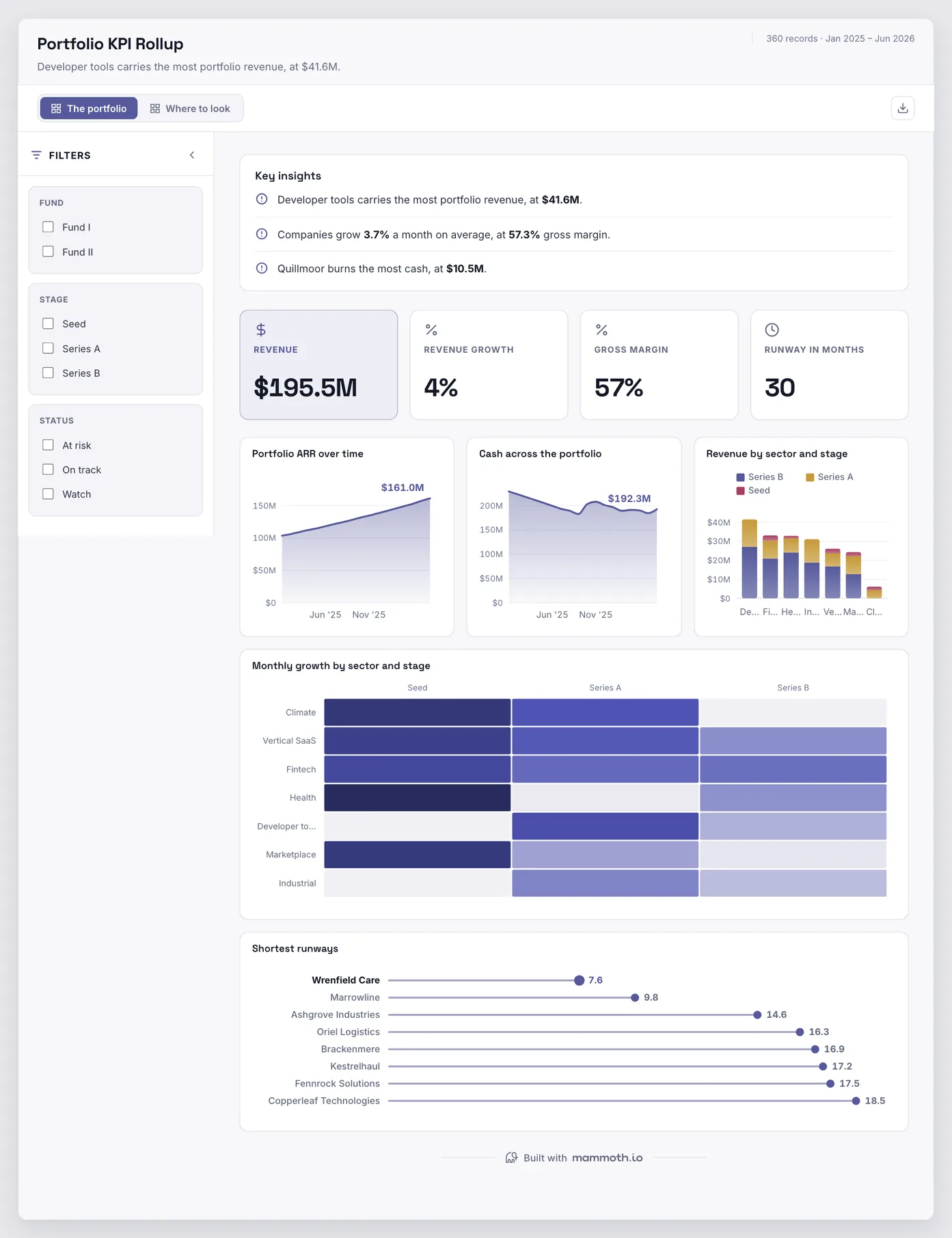Click the Copperleaf Technologies runway dot
This screenshot has width=952, height=1238.
856,1101
